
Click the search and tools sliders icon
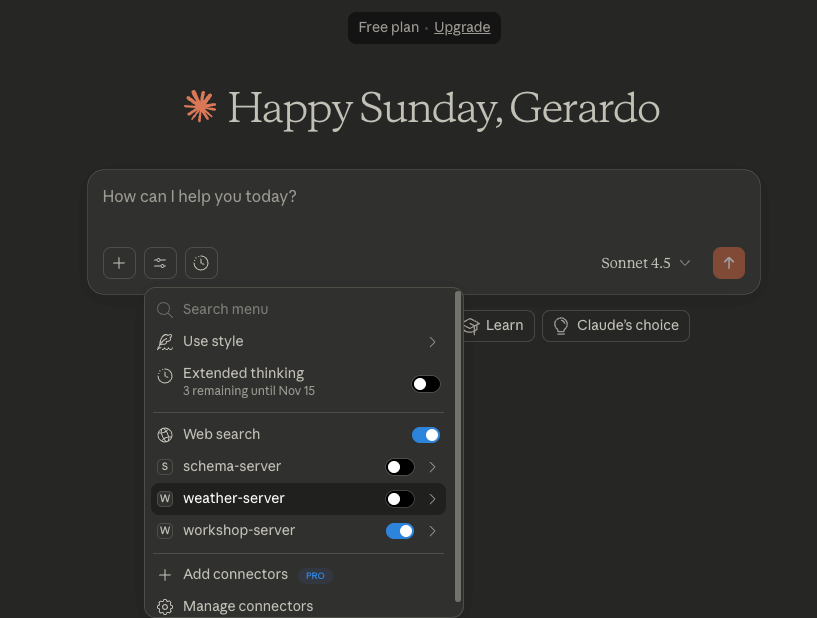click(x=160, y=263)
